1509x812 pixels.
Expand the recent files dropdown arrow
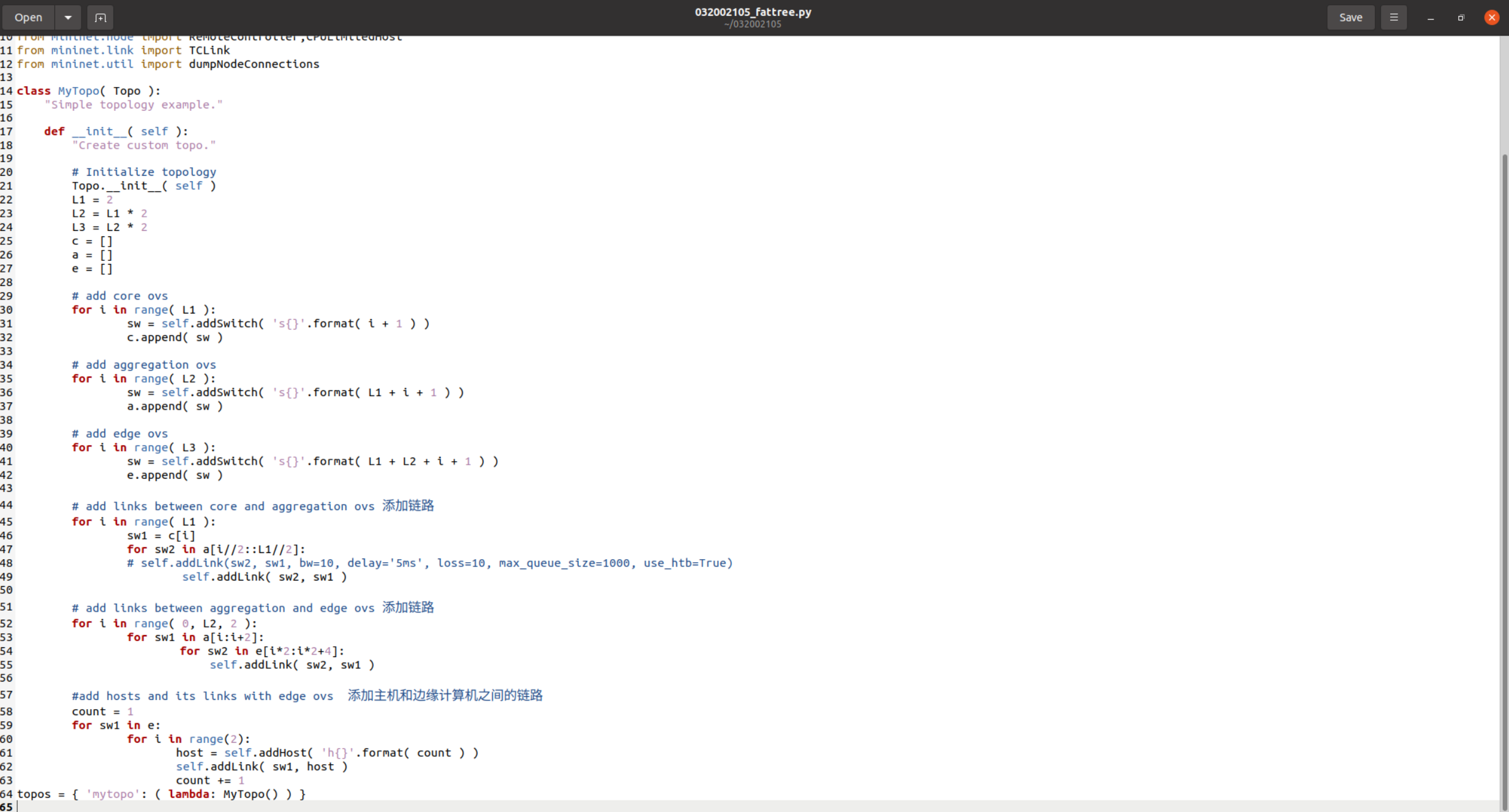pos(68,17)
